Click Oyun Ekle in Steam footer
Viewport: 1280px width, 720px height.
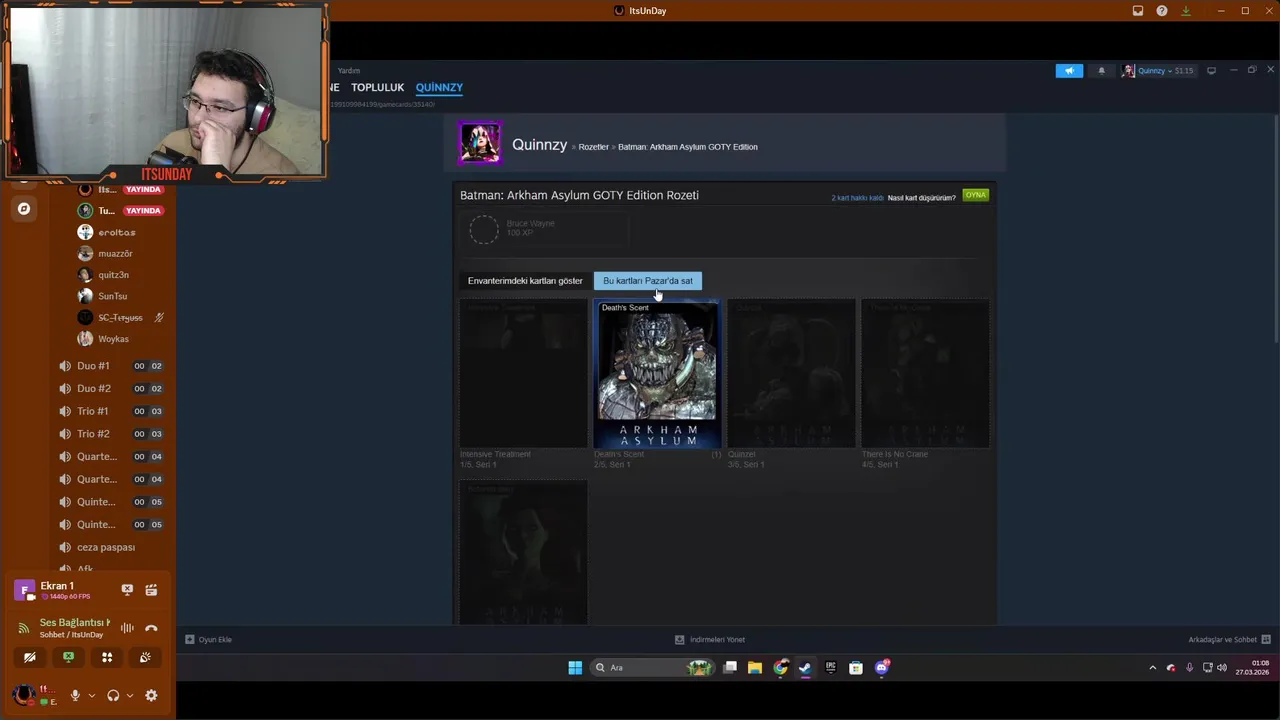[208, 639]
